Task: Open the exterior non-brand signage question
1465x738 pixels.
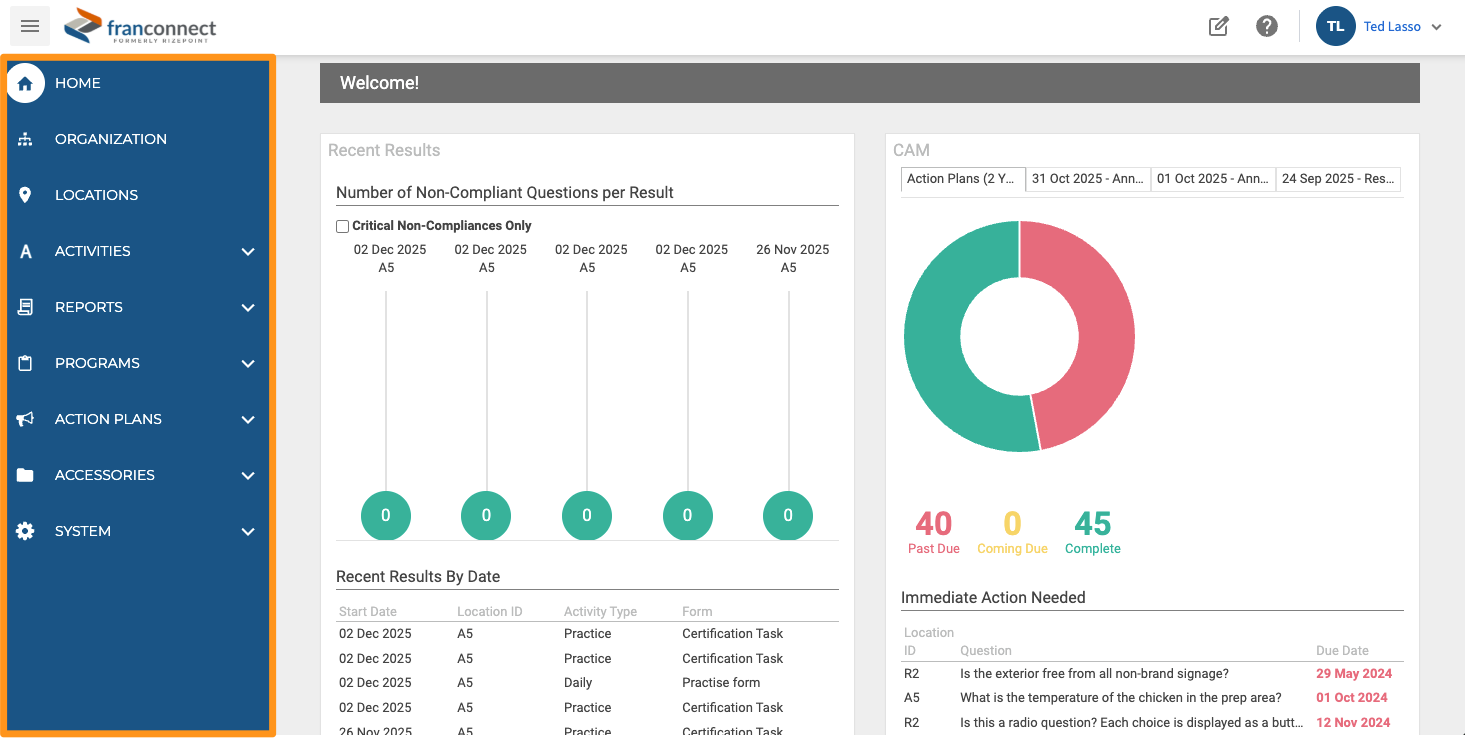Action: pyautogui.click(x=1094, y=674)
